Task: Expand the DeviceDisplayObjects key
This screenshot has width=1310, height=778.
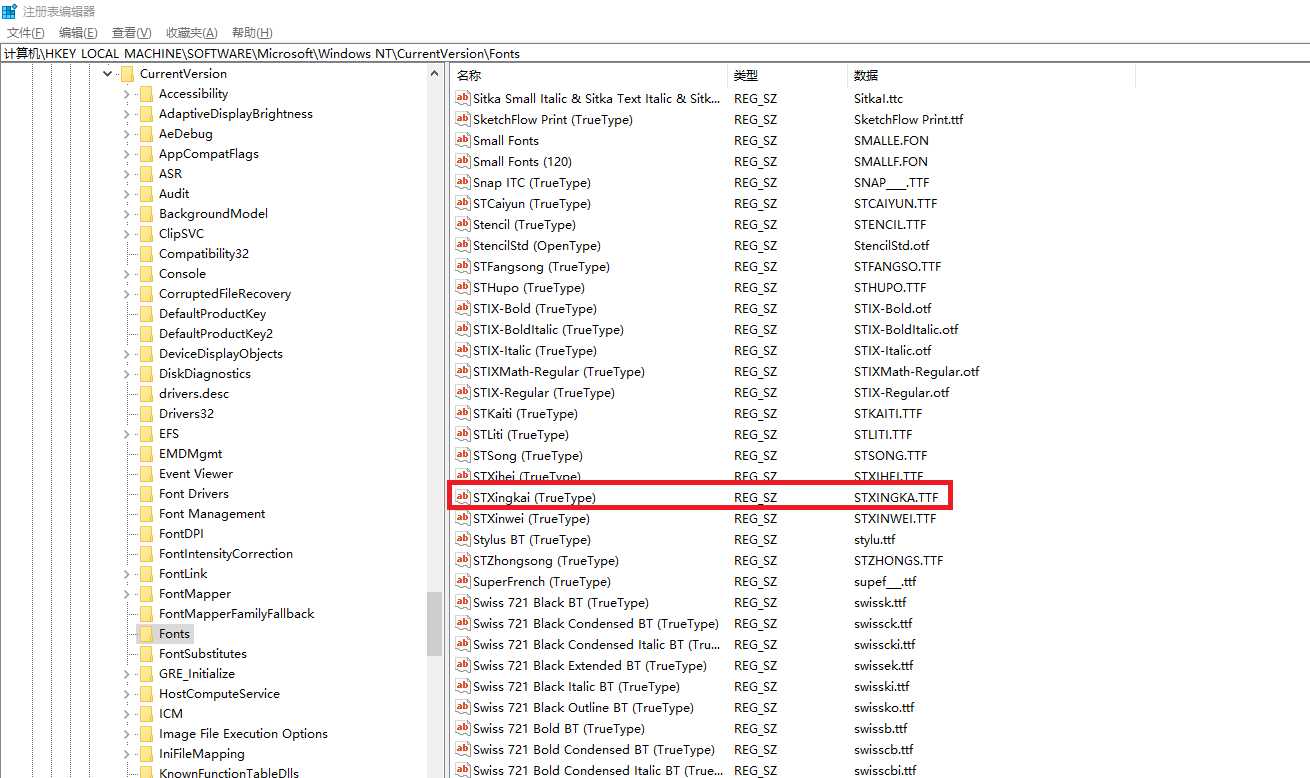Action: tap(127, 353)
